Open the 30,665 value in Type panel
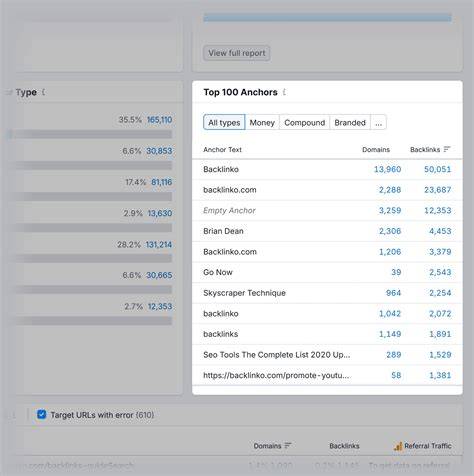This screenshot has width=474, height=476. (x=159, y=275)
